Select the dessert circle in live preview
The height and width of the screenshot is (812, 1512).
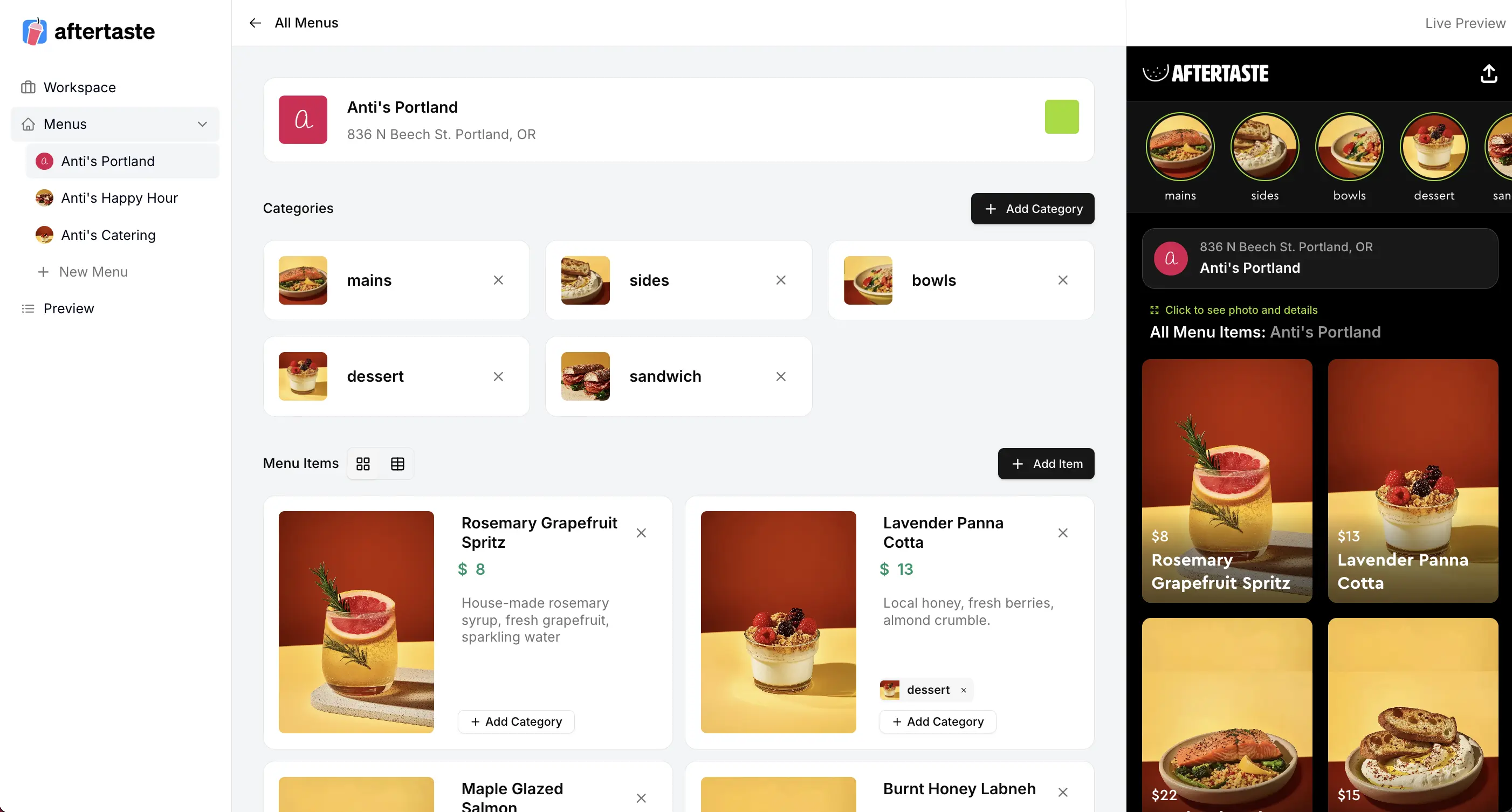[x=1434, y=157]
